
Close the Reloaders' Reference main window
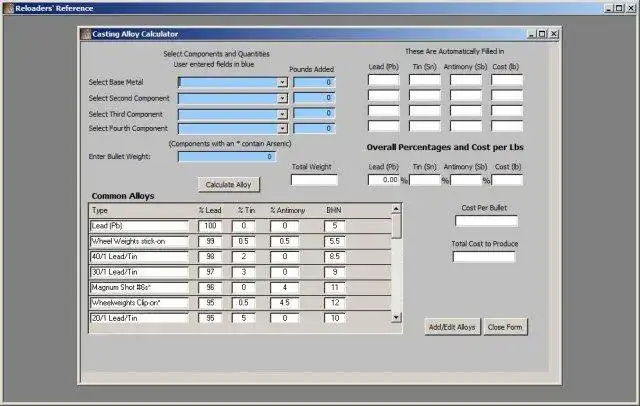[x=631, y=8]
